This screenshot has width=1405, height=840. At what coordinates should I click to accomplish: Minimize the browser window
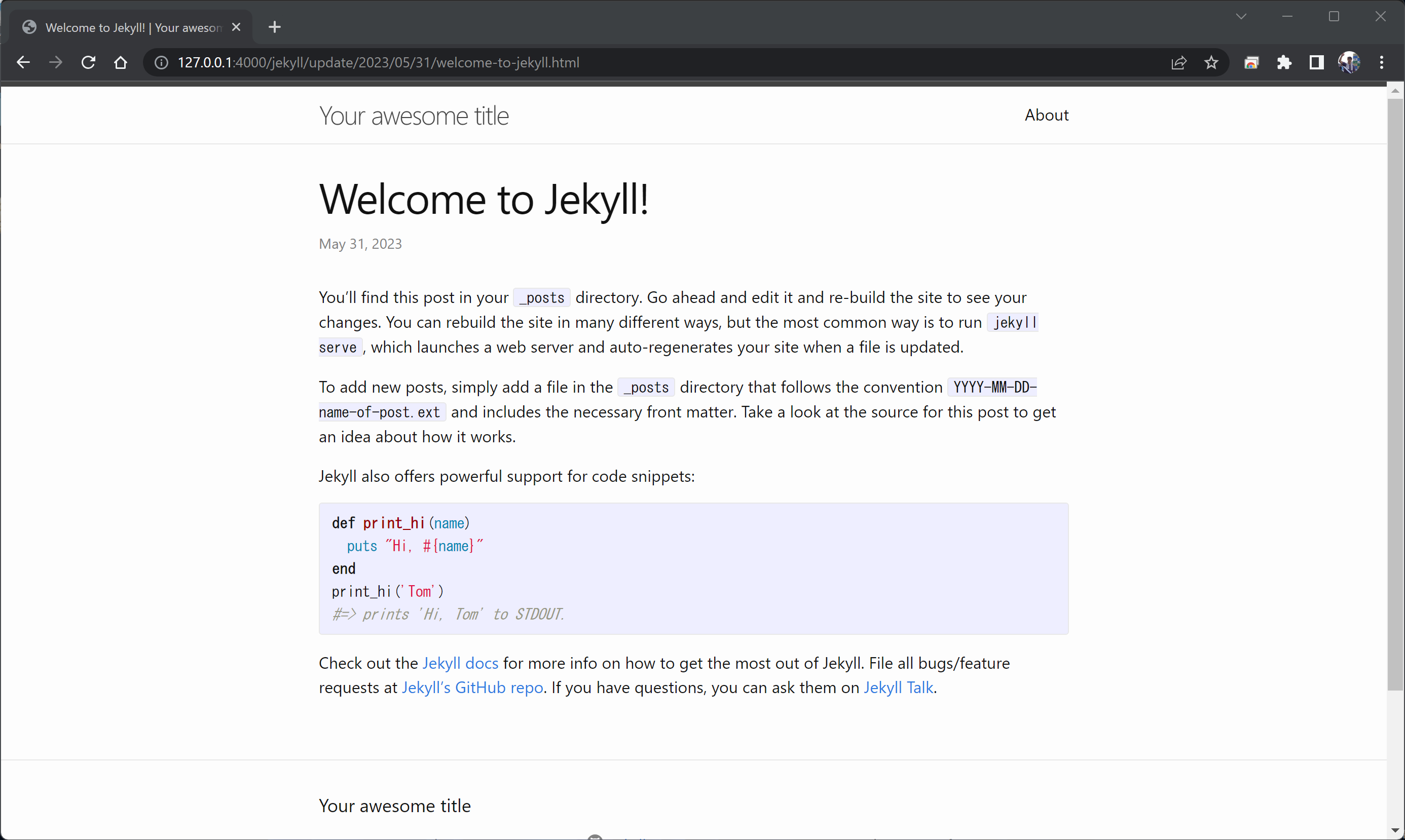tap(1287, 16)
